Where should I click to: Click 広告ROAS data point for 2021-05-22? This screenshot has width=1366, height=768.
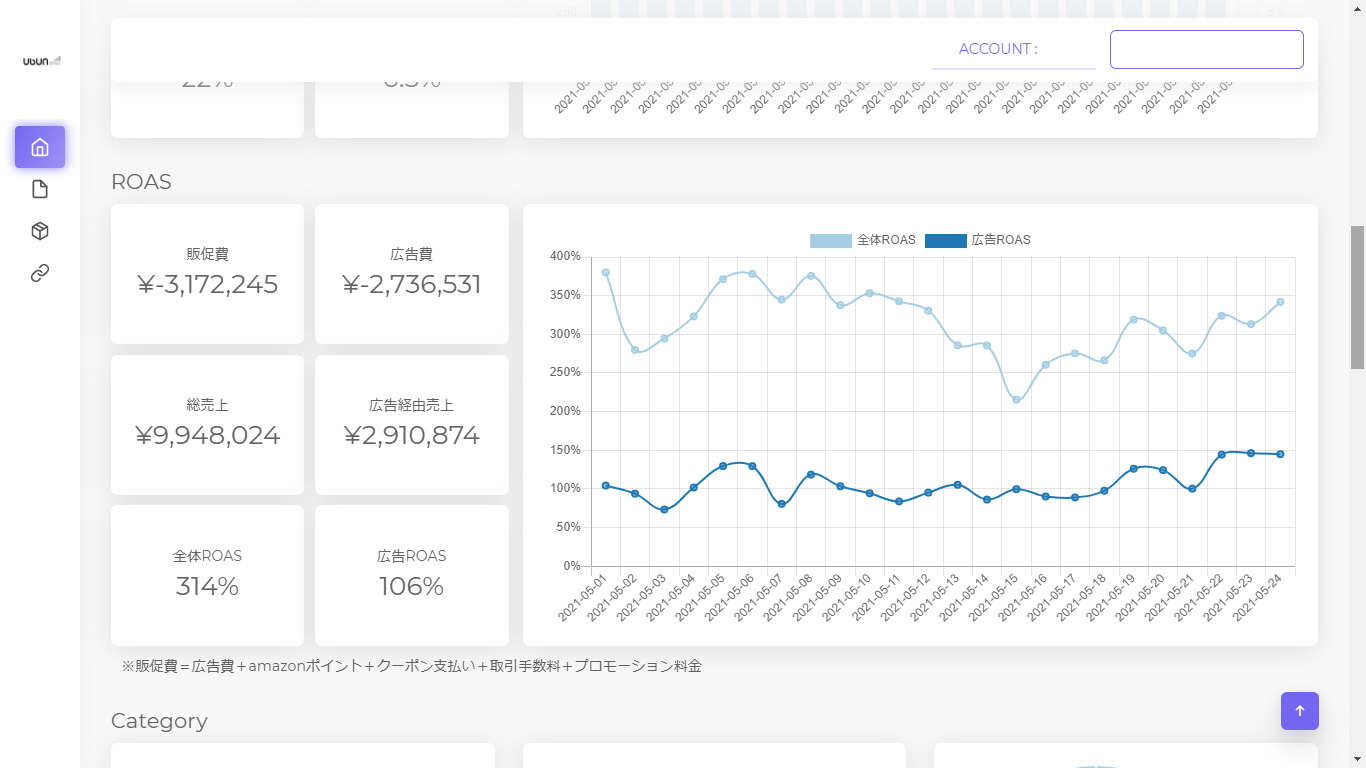pyautogui.click(x=1221, y=454)
